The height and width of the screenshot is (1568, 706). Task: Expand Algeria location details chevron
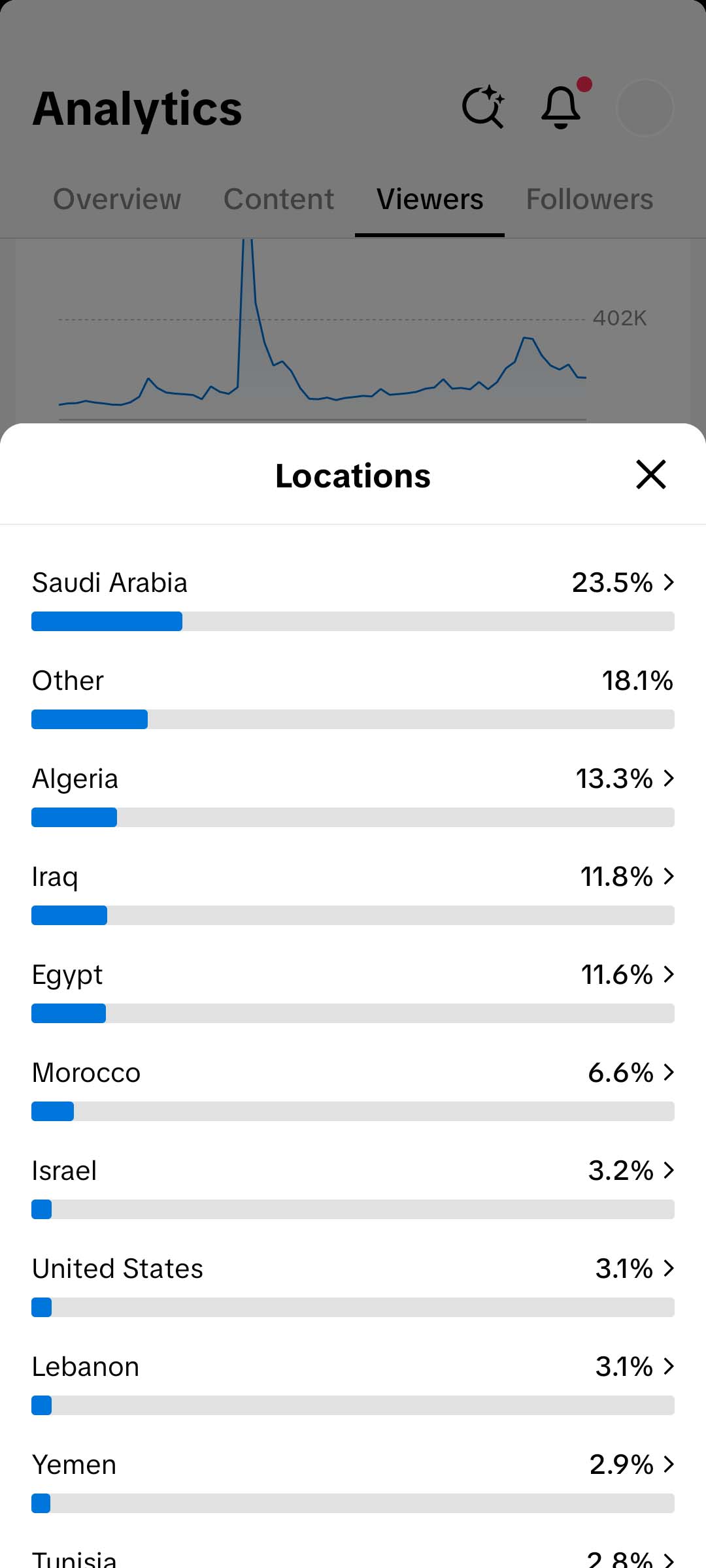[x=668, y=778]
